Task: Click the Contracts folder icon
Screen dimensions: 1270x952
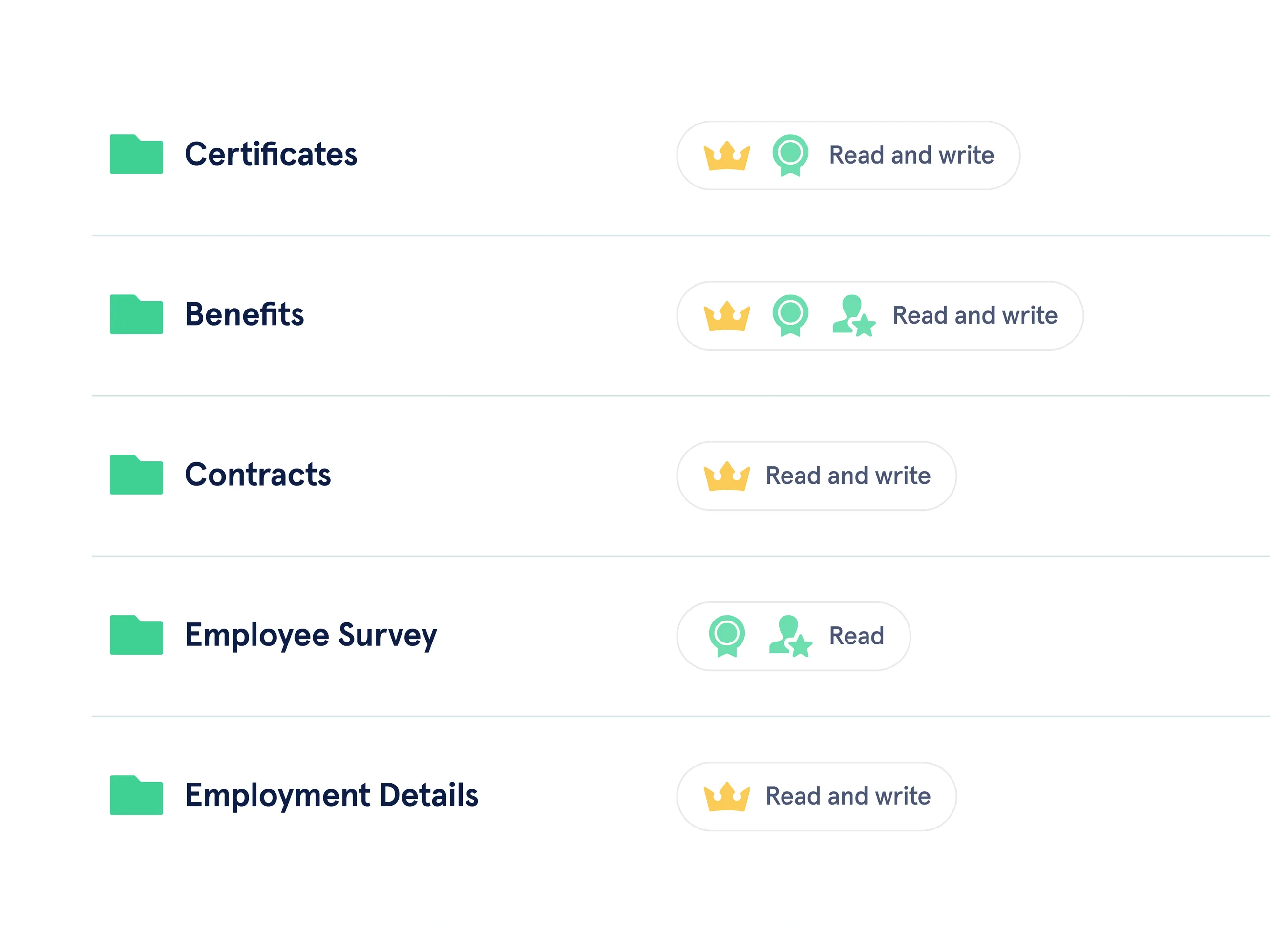Action: tap(136, 475)
